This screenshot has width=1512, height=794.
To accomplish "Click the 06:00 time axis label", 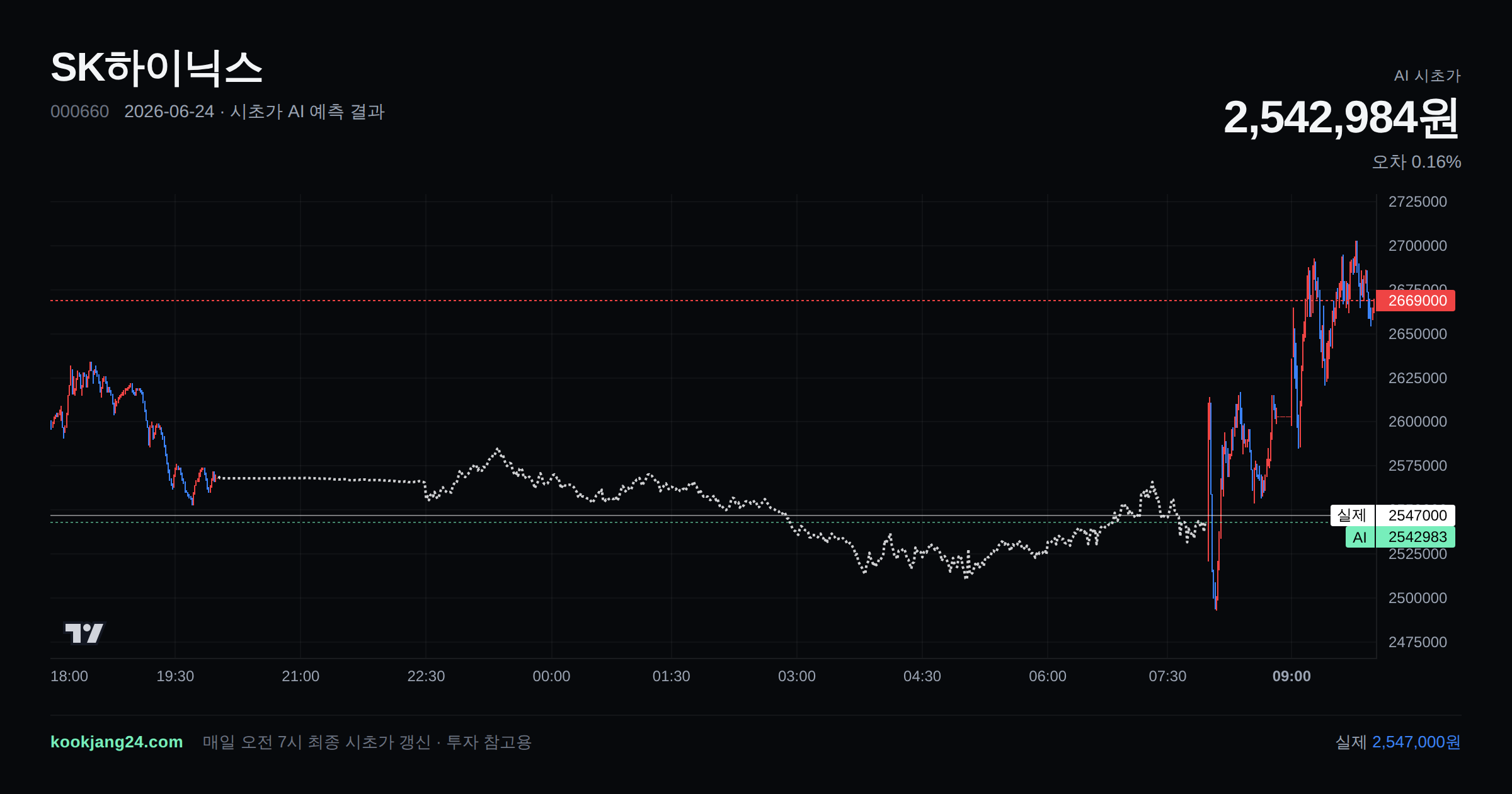I will [x=1047, y=676].
